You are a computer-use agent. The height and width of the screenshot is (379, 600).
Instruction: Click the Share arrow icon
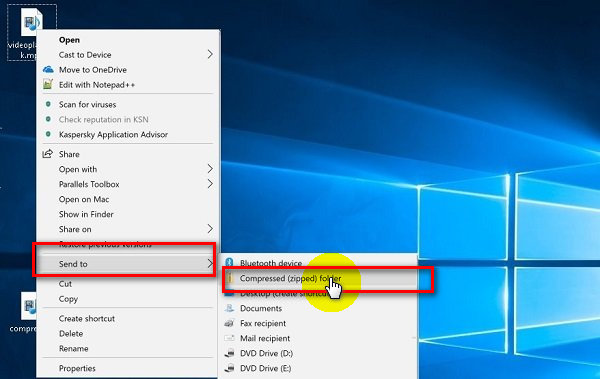(47, 154)
